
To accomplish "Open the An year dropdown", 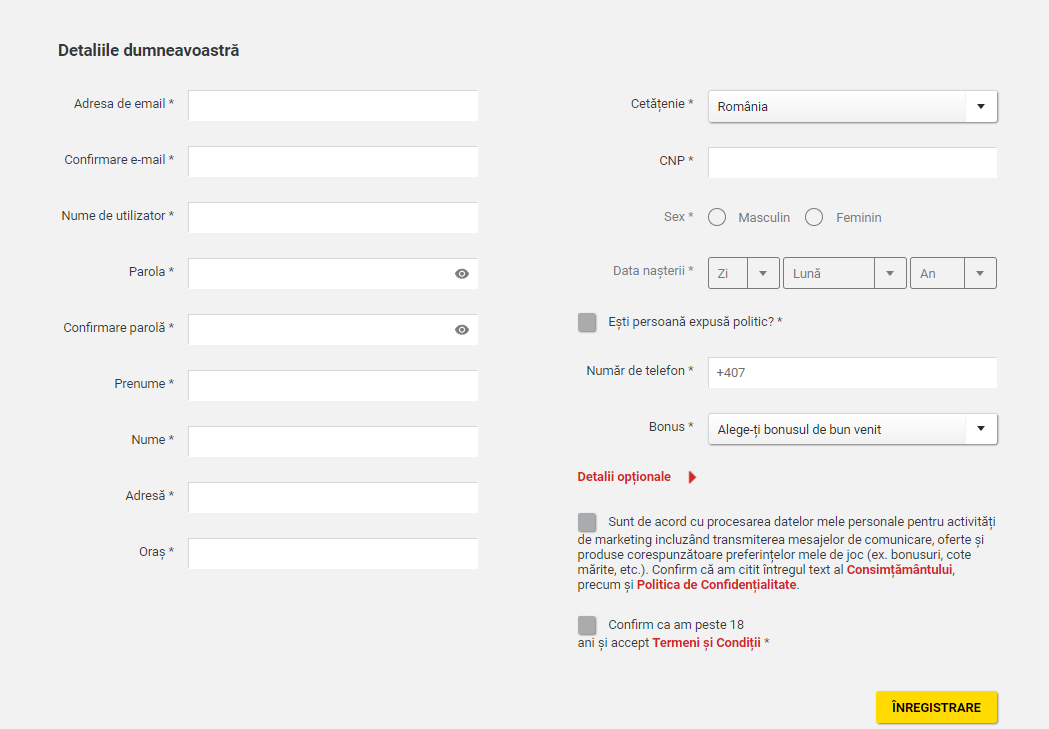I will pyautogui.click(x=953, y=274).
